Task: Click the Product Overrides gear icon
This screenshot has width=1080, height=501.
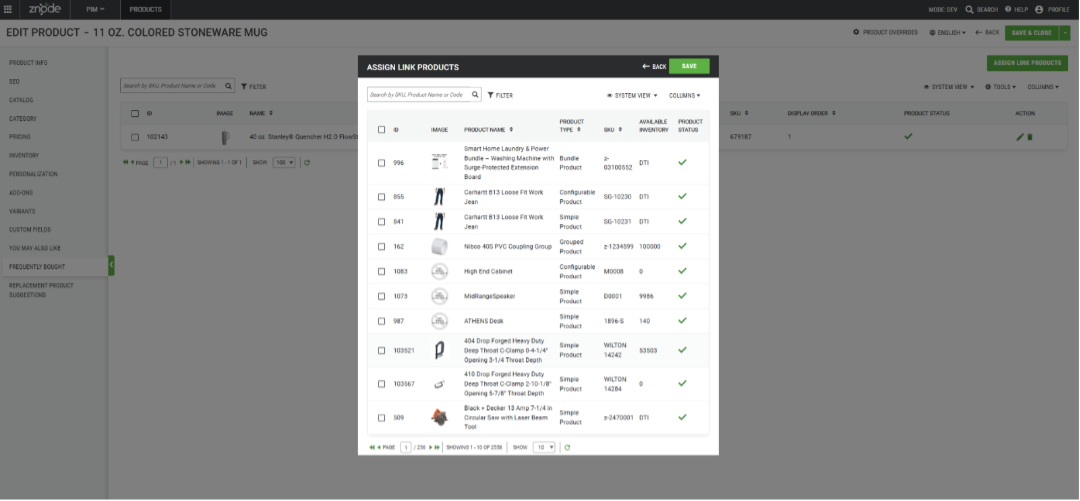Action: [856, 32]
